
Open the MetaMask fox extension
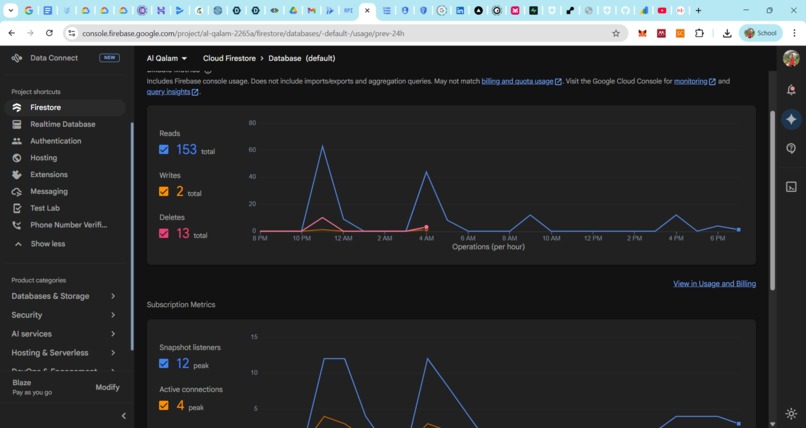(x=642, y=33)
